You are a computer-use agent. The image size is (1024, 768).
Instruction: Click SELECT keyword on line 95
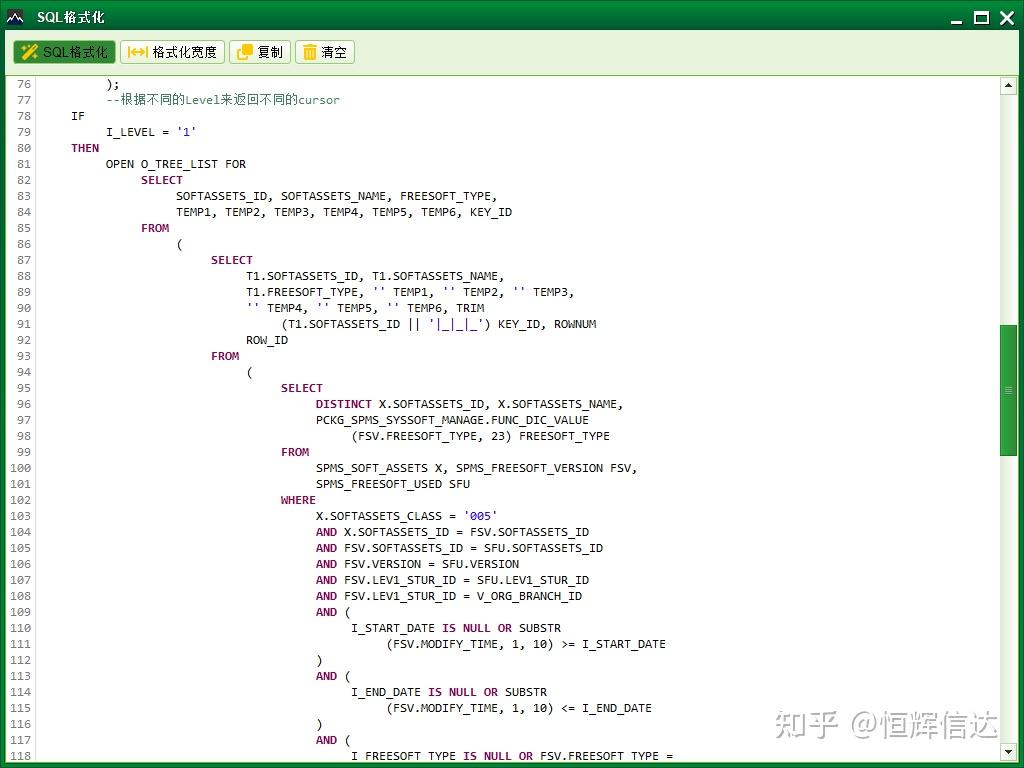point(302,388)
